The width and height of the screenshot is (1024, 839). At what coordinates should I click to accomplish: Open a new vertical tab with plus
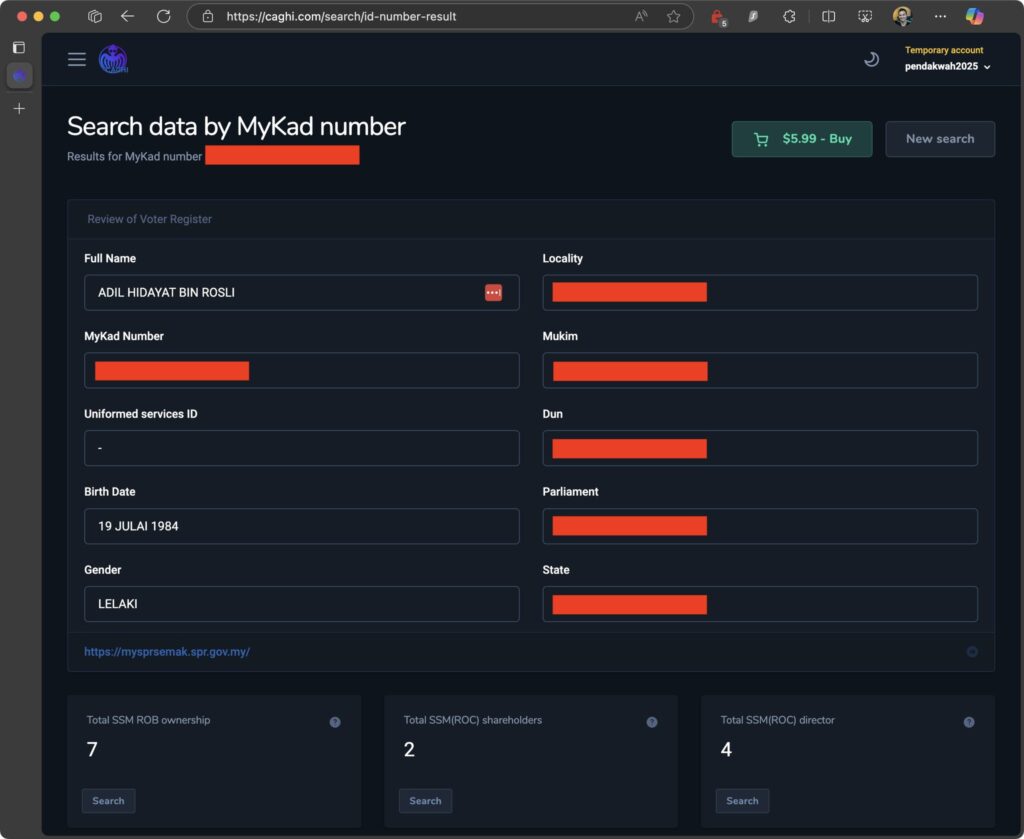coord(19,108)
